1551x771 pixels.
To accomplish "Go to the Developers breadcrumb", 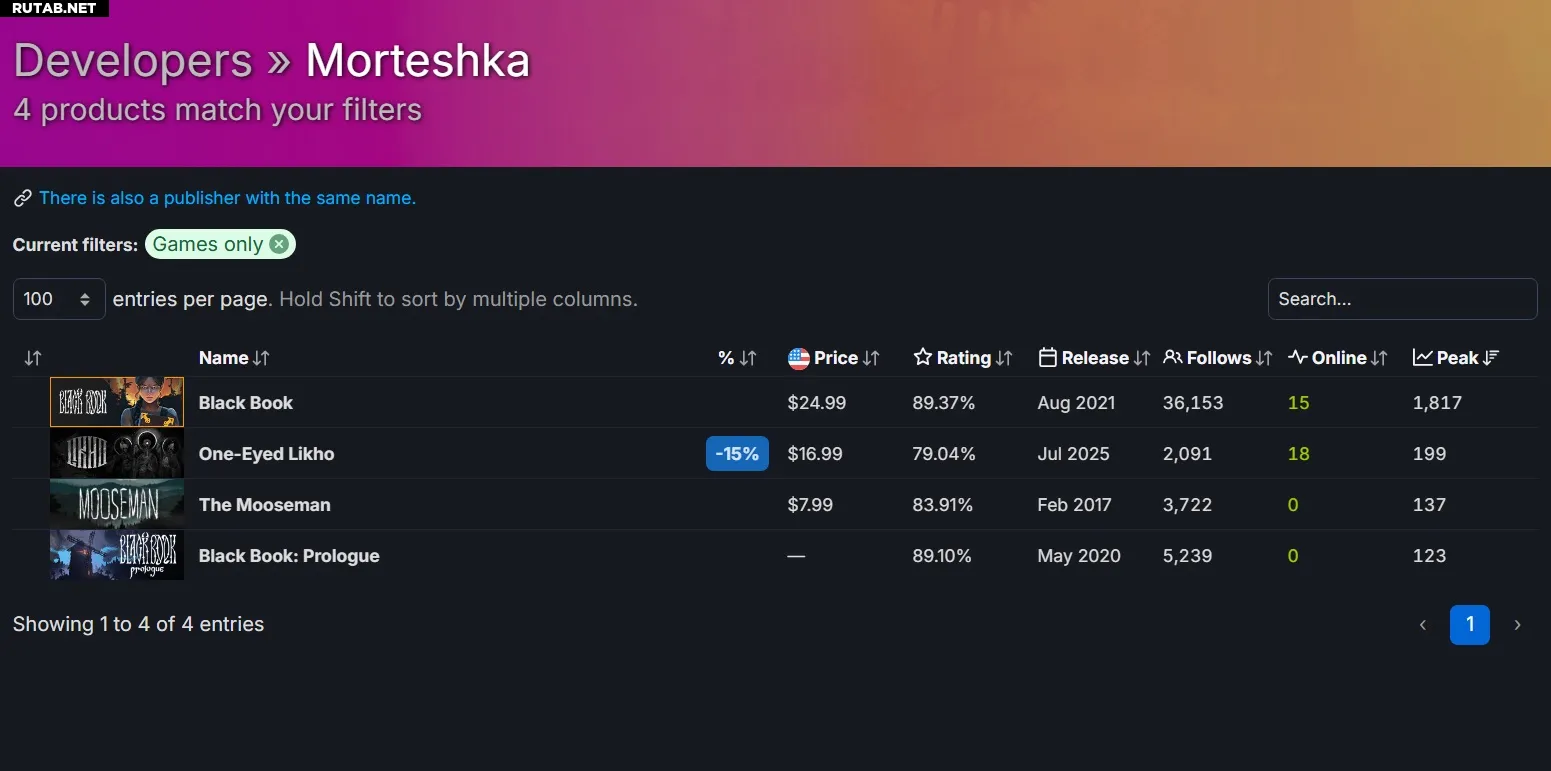I will (x=133, y=60).
